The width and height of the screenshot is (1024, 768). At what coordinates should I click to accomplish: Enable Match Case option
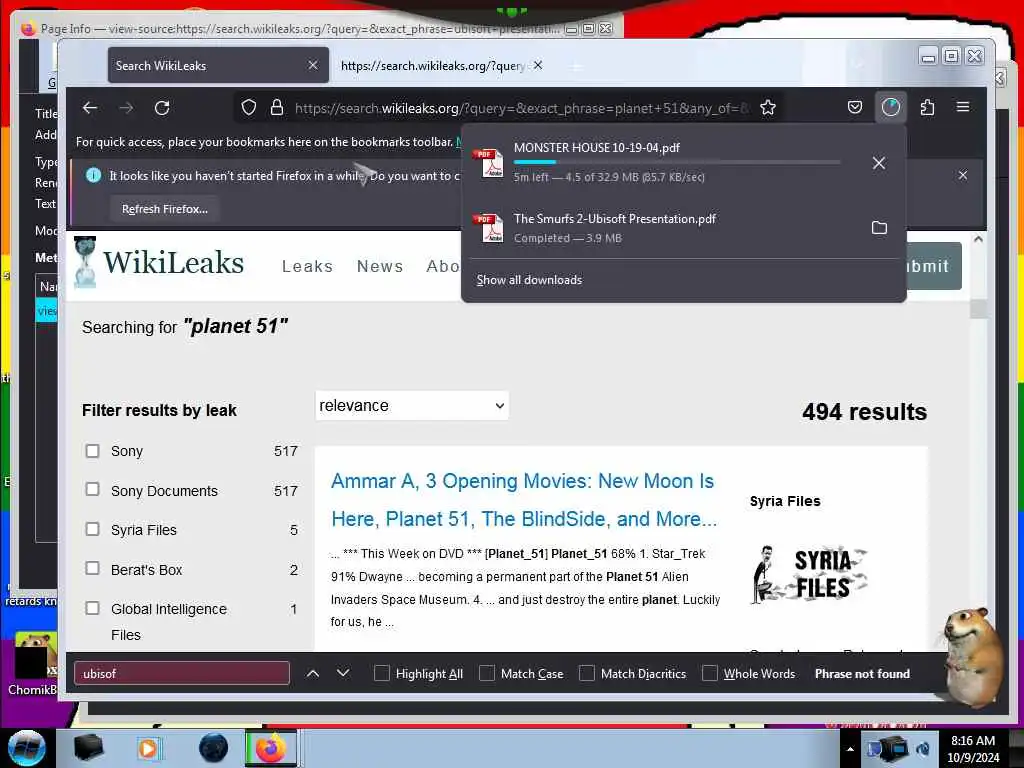point(487,673)
